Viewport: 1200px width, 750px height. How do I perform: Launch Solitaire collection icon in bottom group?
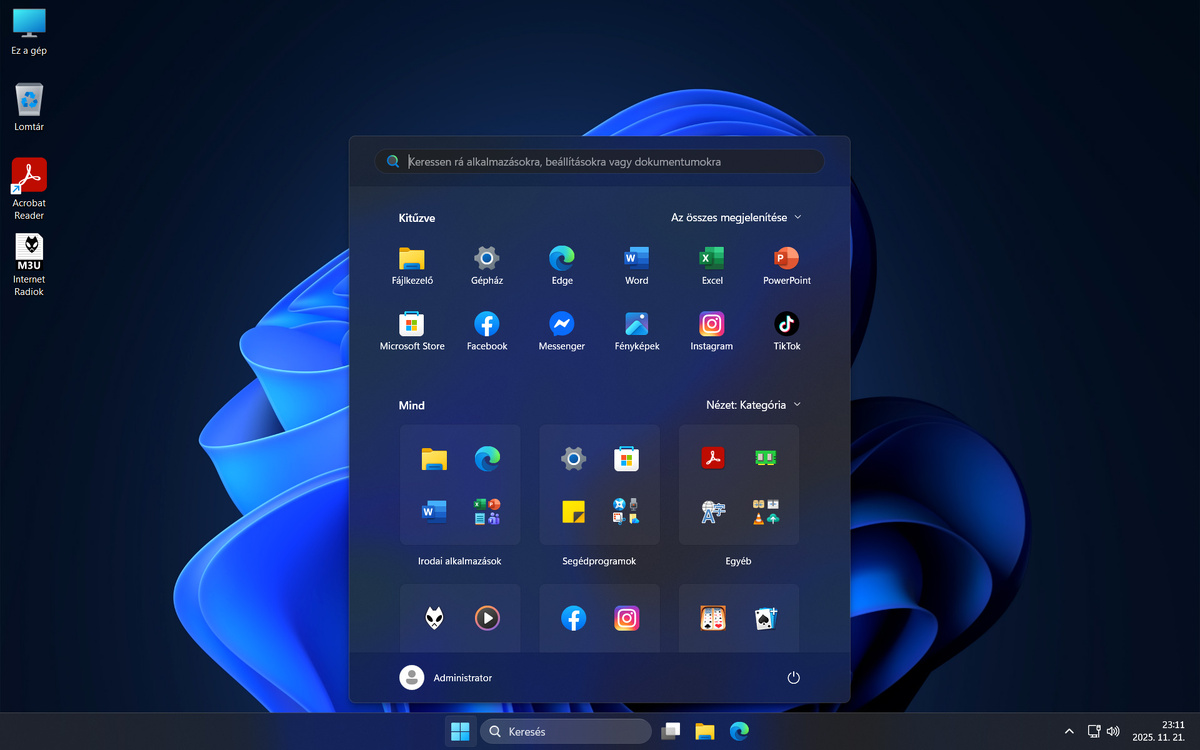pyautogui.click(x=713, y=619)
